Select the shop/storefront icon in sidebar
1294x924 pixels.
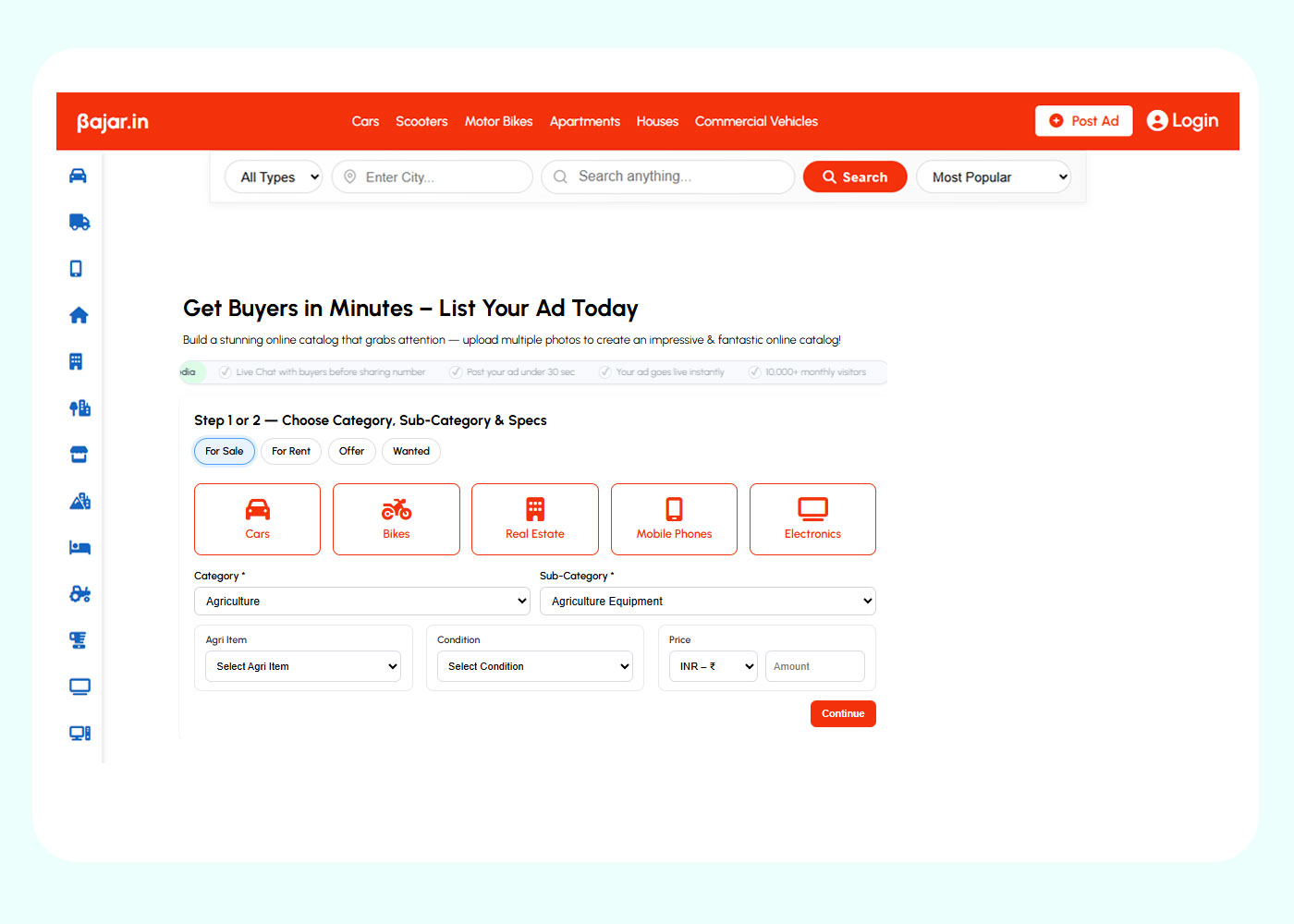click(x=79, y=454)
